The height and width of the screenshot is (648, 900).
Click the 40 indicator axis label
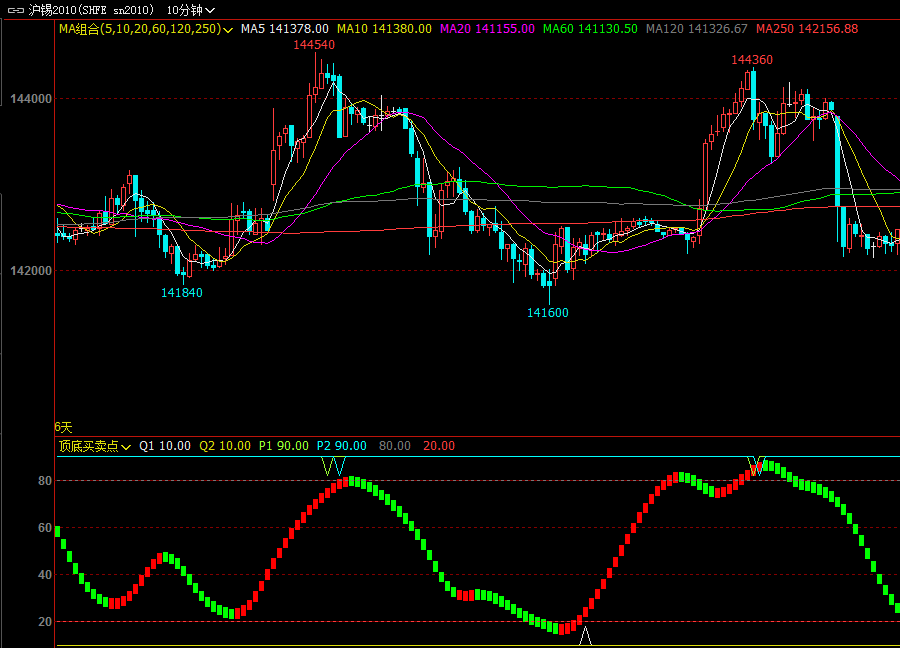(45, 575)
